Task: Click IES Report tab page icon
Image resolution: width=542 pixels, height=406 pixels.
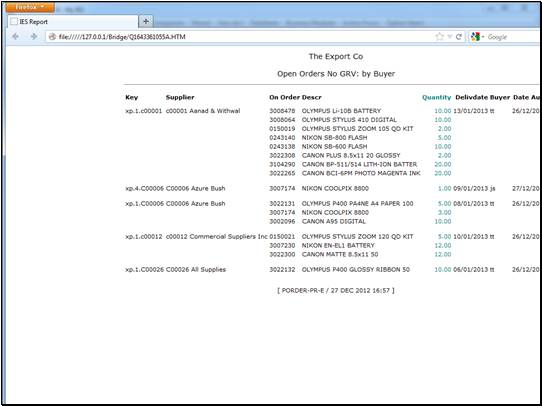Action: point(14,22)
